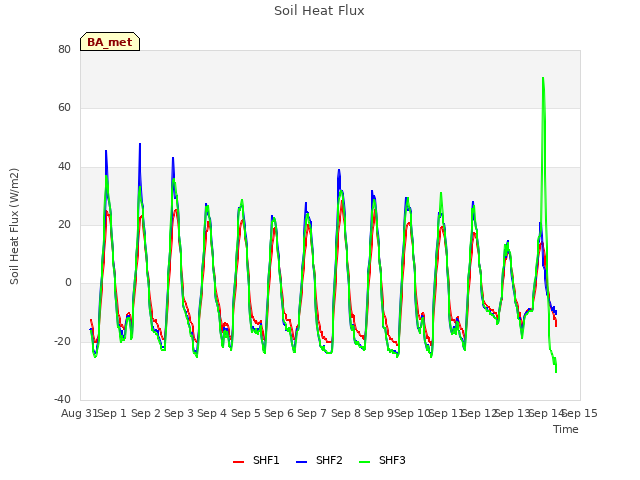The height and width of the screenshot is (480, 640).
Task: Click the tall green SHF3 spike peak
Action: click(x=543, y=78)
